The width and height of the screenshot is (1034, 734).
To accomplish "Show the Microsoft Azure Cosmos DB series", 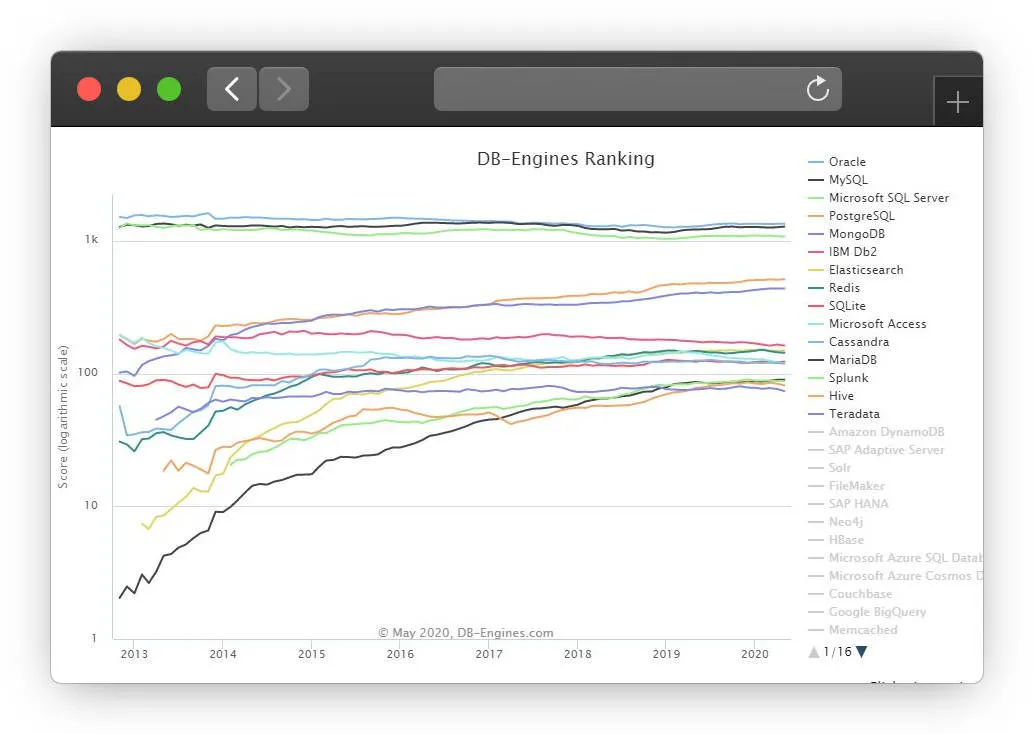I will 895,576.
